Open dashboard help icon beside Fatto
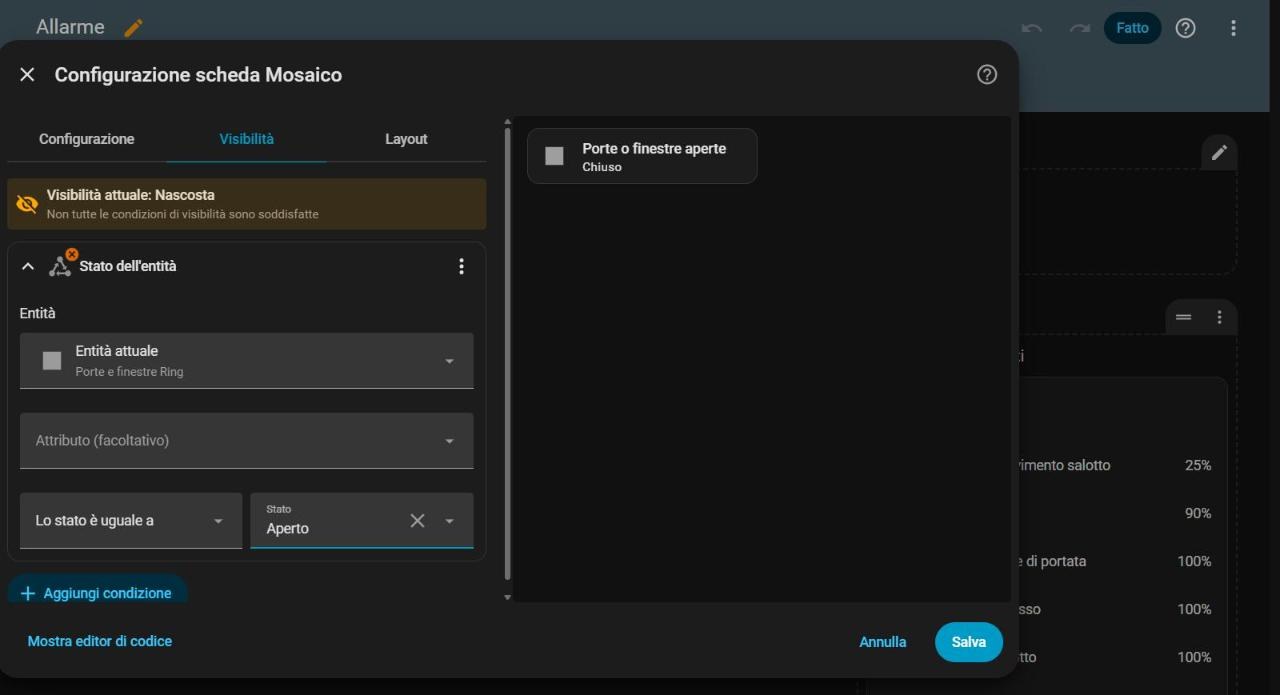Screen dimensions: 1280x695 pyautogui.click(x=1185, y=28)
